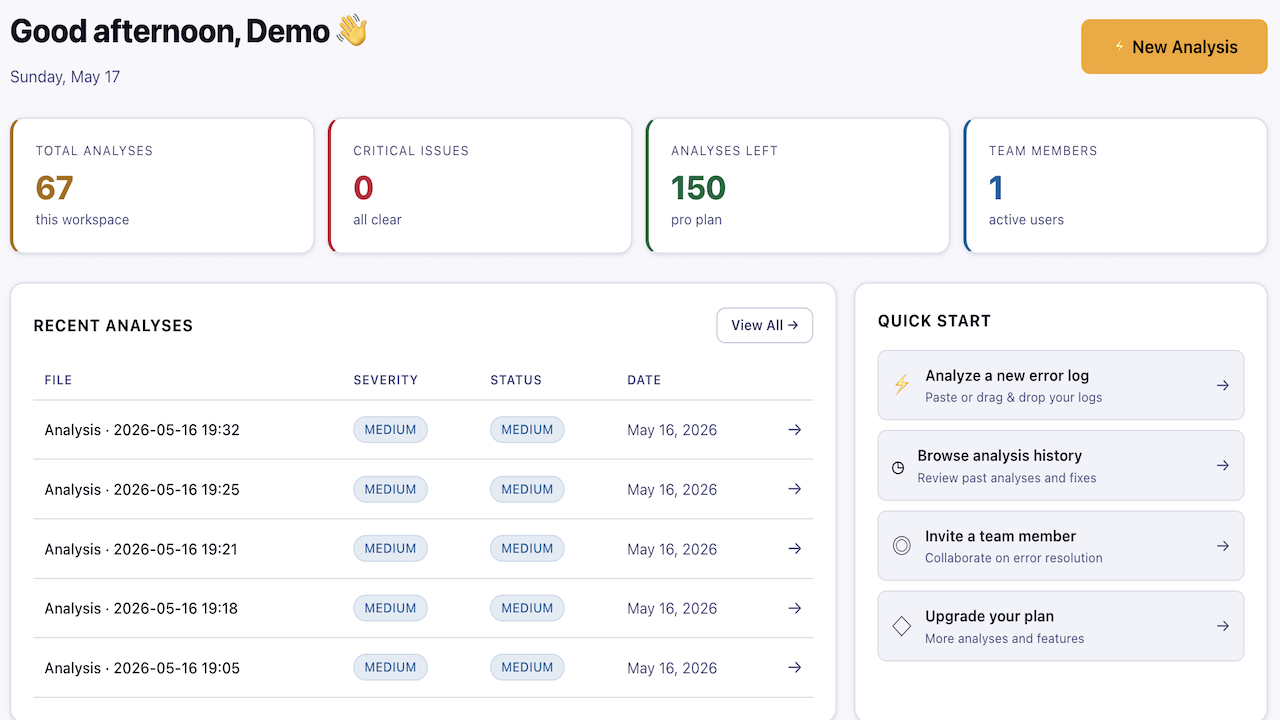Click the Team Members card
The image size is (1280, 720).
click(1116, 186)
